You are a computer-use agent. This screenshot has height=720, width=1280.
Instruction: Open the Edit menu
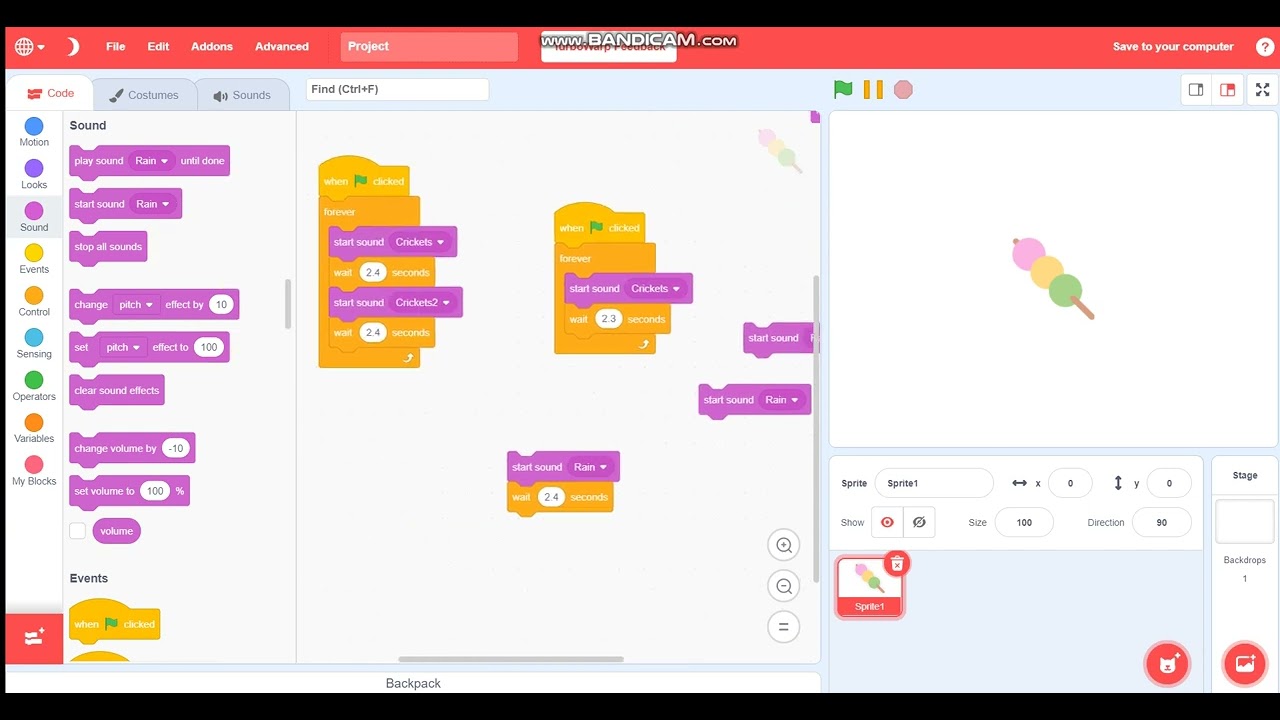(158, 46)
